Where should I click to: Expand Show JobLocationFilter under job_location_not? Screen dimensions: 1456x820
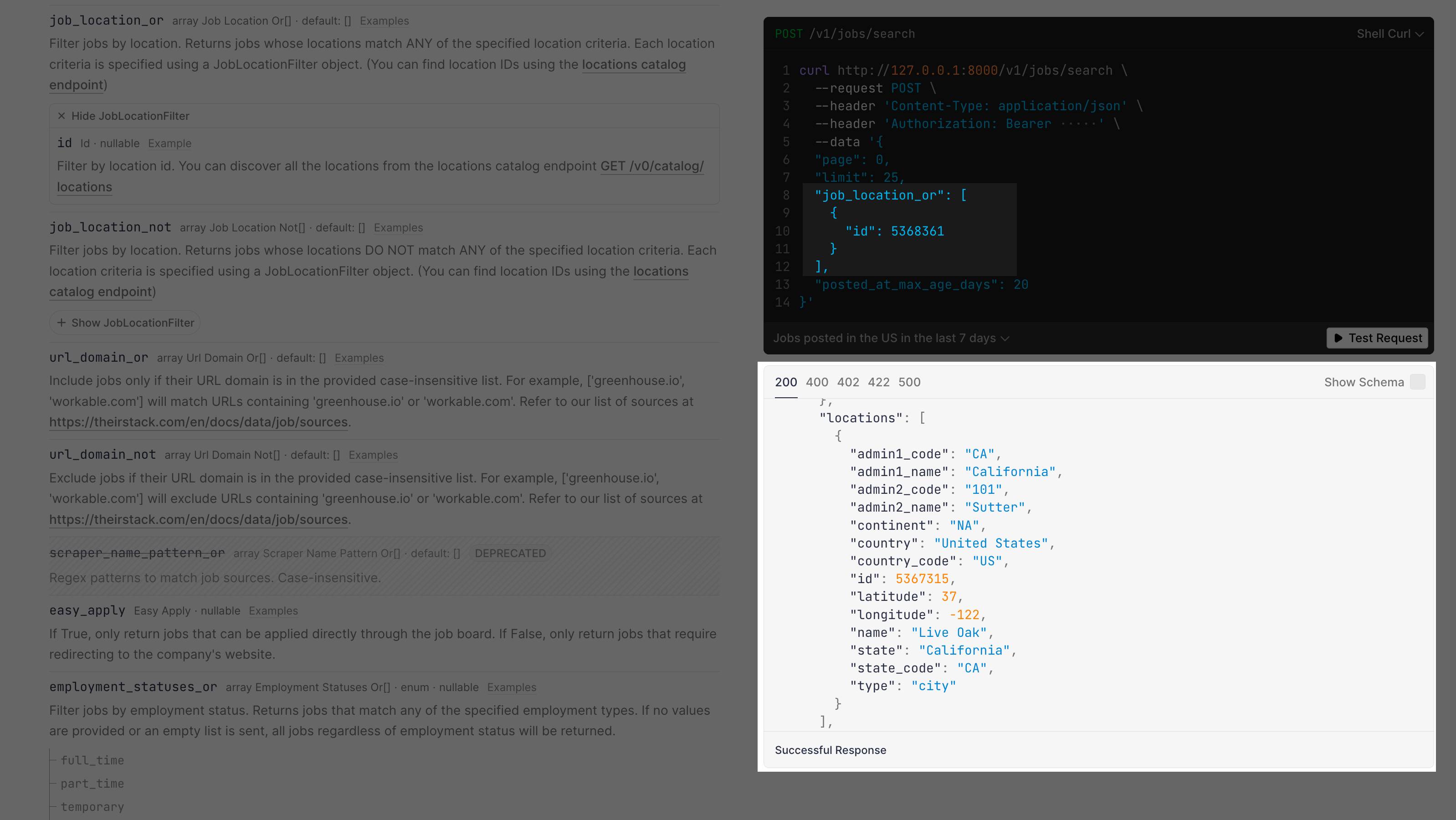(x=125, y=323)
